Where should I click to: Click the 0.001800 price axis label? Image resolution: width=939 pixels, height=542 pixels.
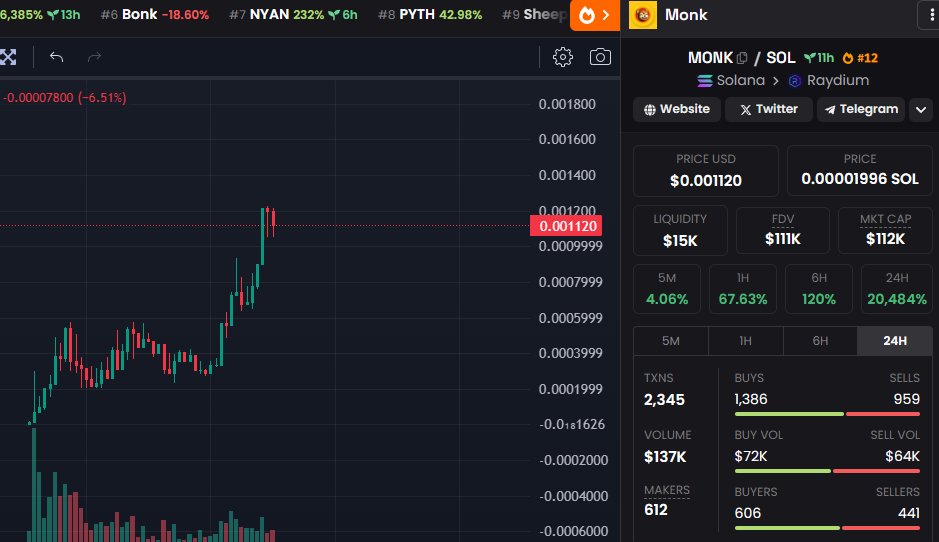tap(567, 104)
